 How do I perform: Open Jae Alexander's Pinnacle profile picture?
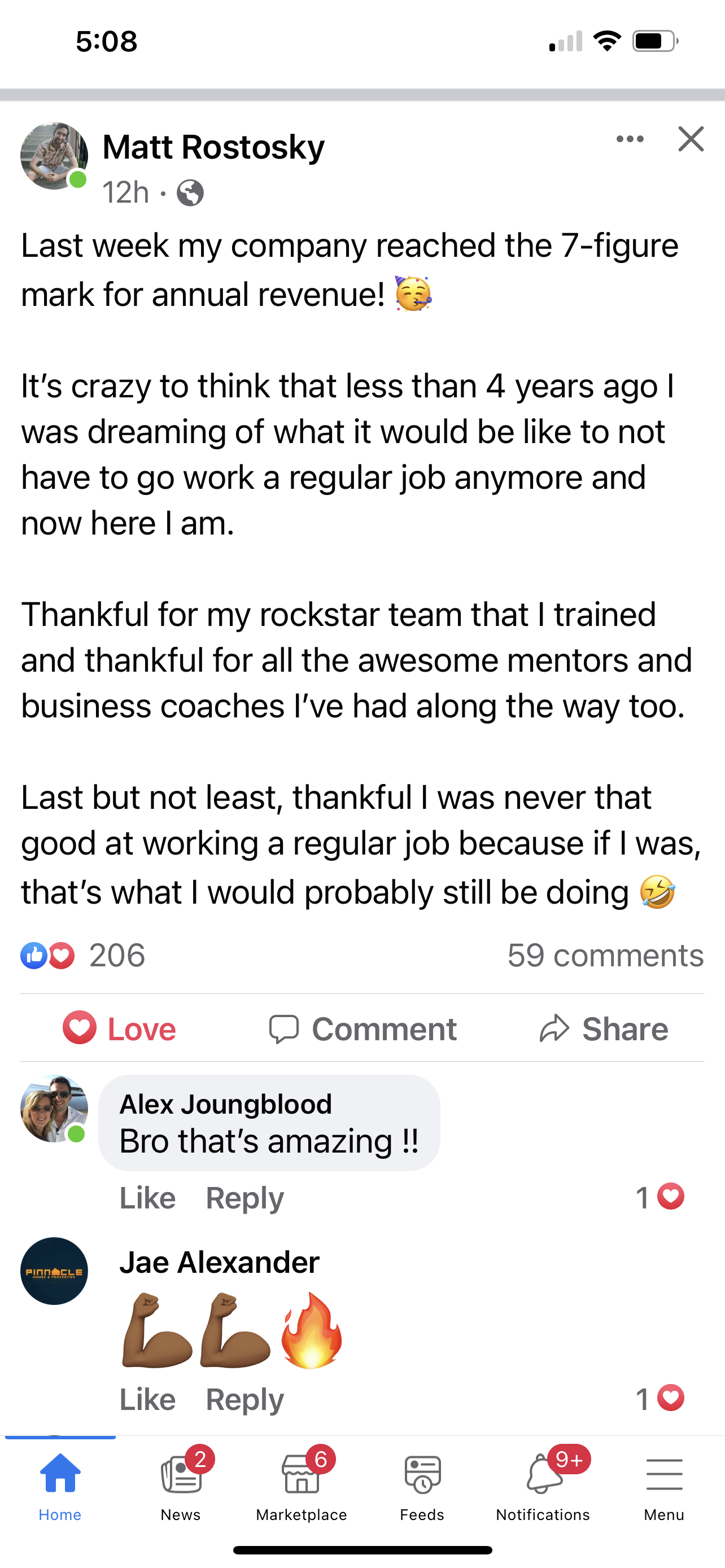click(x=54, y=1271)
